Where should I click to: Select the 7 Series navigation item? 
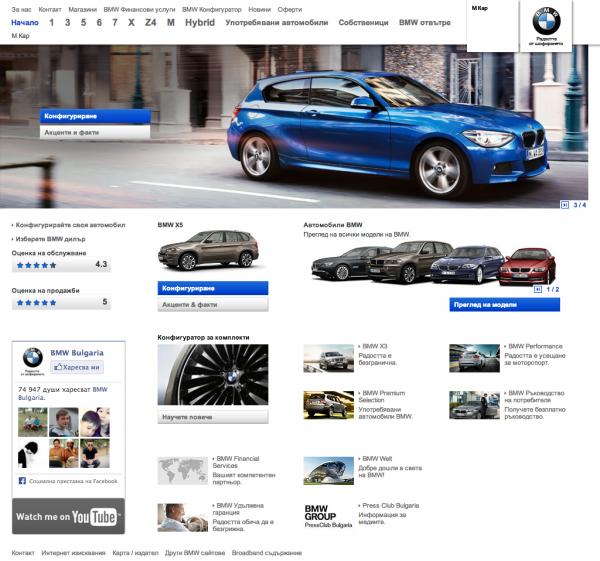(x=115, y=23)
